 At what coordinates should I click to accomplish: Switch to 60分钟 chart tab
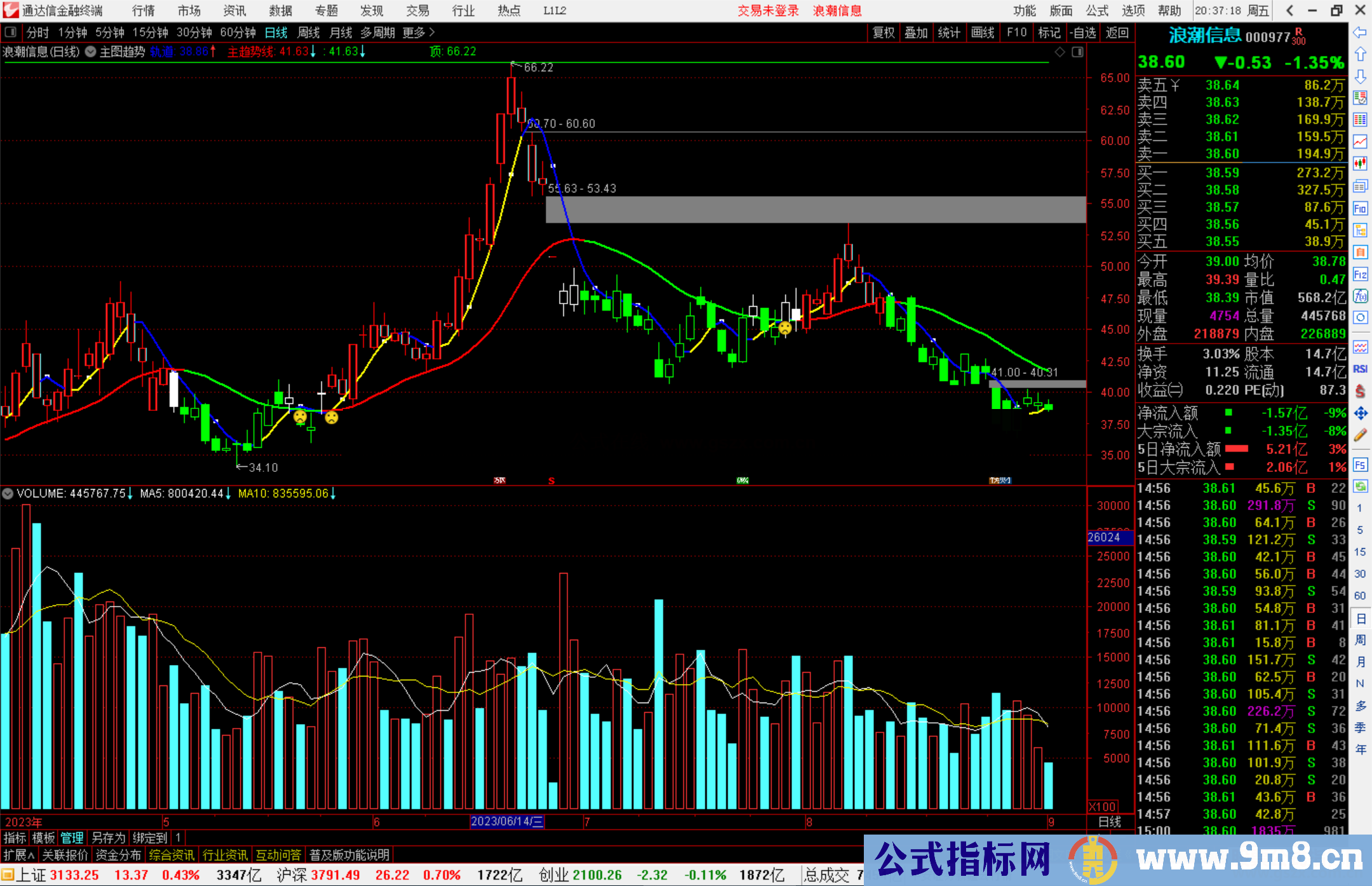(x=238, y=32)
